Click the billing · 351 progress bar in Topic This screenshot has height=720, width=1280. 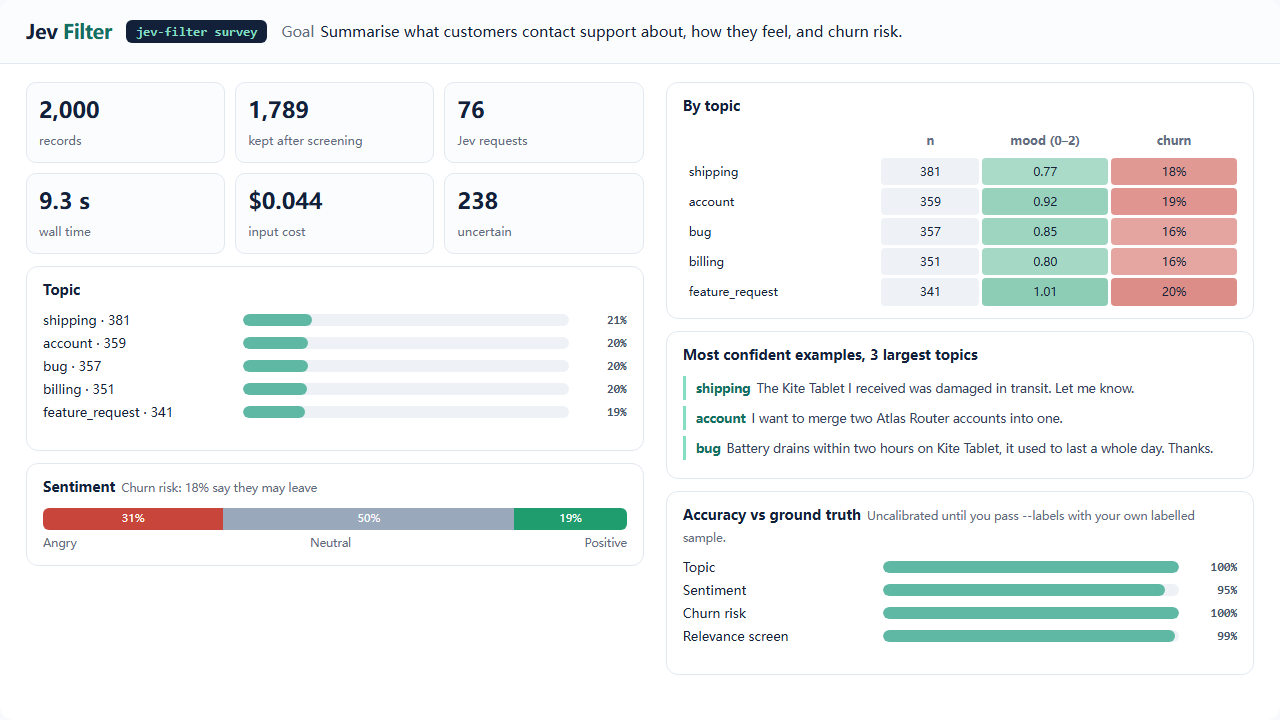[406, 389]
